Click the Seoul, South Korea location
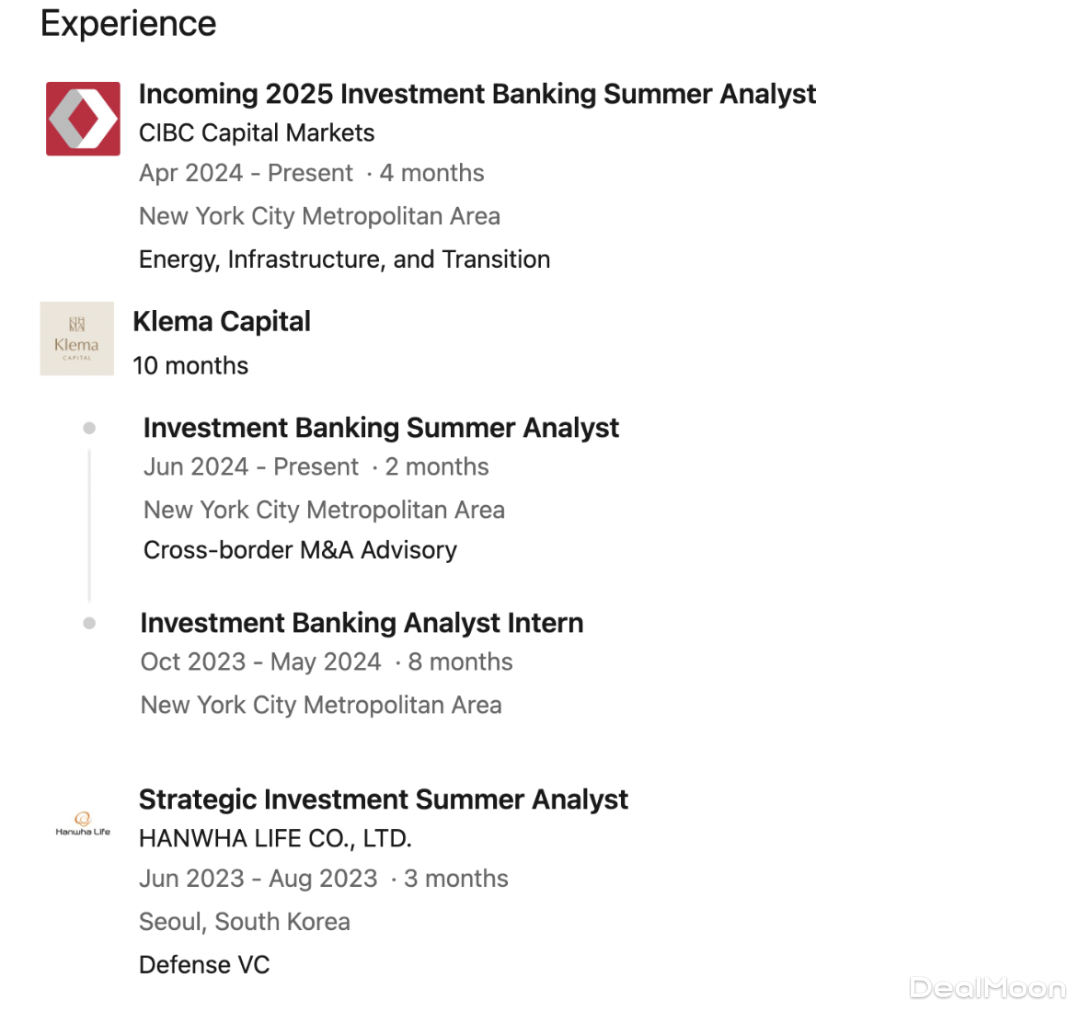Image resolution: width=1080 pixels, height=1012 pixels. [244, 921]
